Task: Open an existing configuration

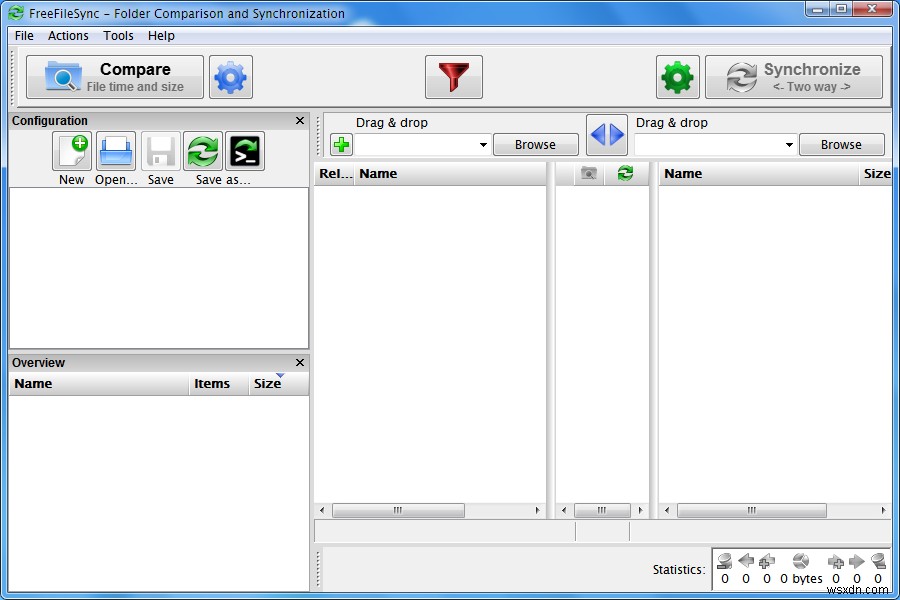Action: [x=115, y=152]
